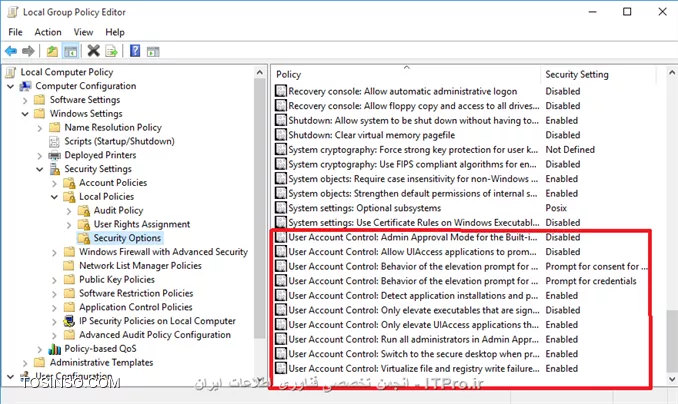678x404 pixels.
Task: Click Computer Configuration computer icon
Action: click(x=26, y=86)
